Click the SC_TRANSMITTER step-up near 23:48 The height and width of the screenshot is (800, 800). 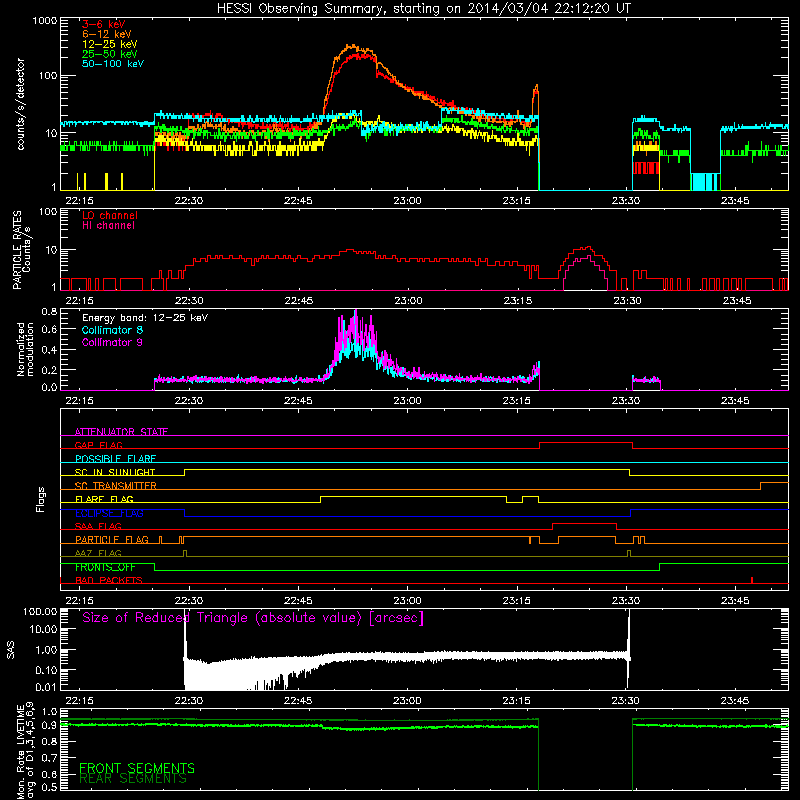(761, 486)
